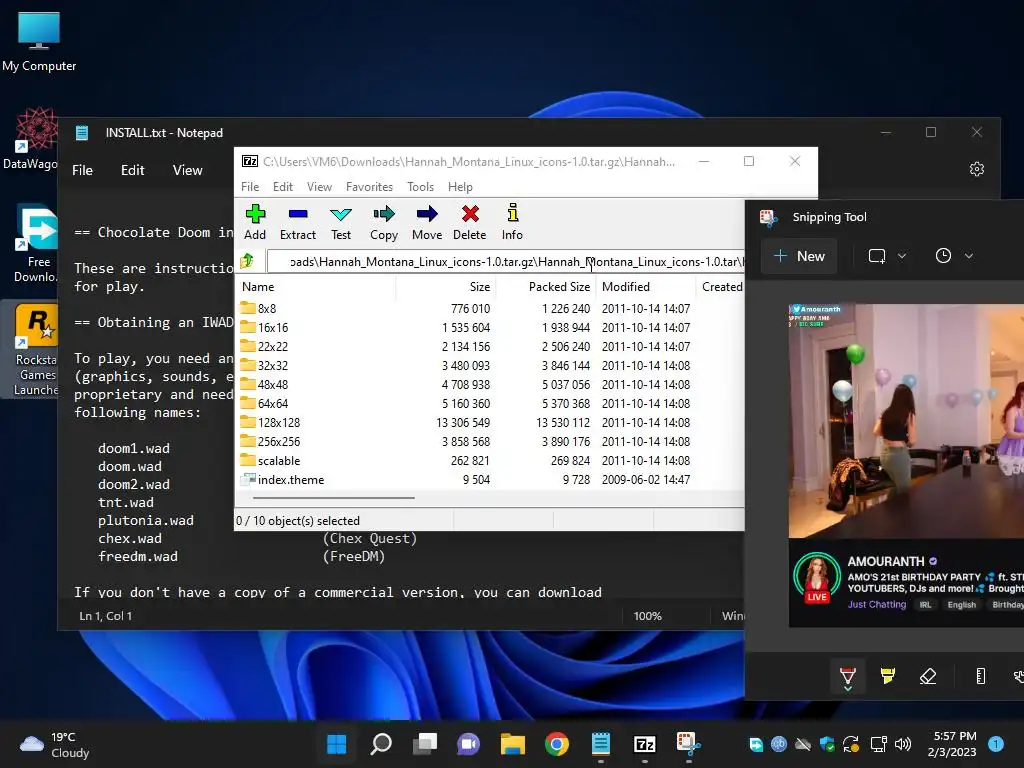
Task: Open weather widget showing 19°C Cloudy
Action: (x=56, y=744)
